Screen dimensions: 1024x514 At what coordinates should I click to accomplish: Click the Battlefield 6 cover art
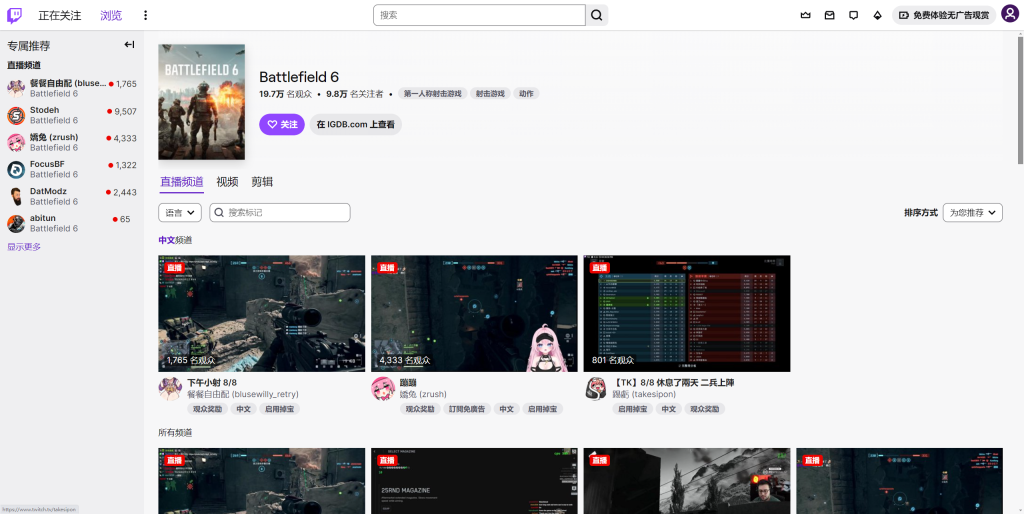click(x=202, y=102)
